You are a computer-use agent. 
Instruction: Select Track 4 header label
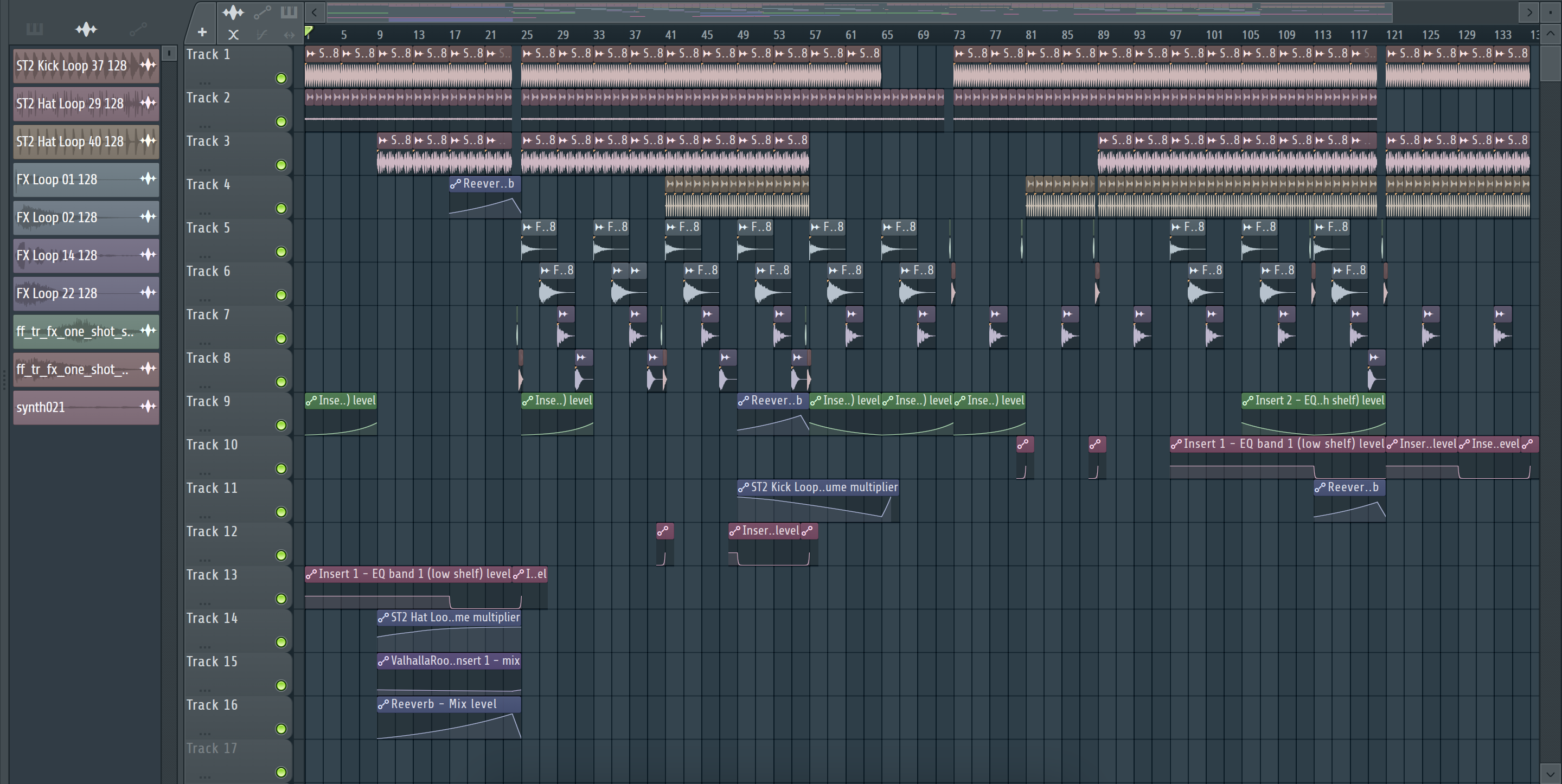(208, 184)
